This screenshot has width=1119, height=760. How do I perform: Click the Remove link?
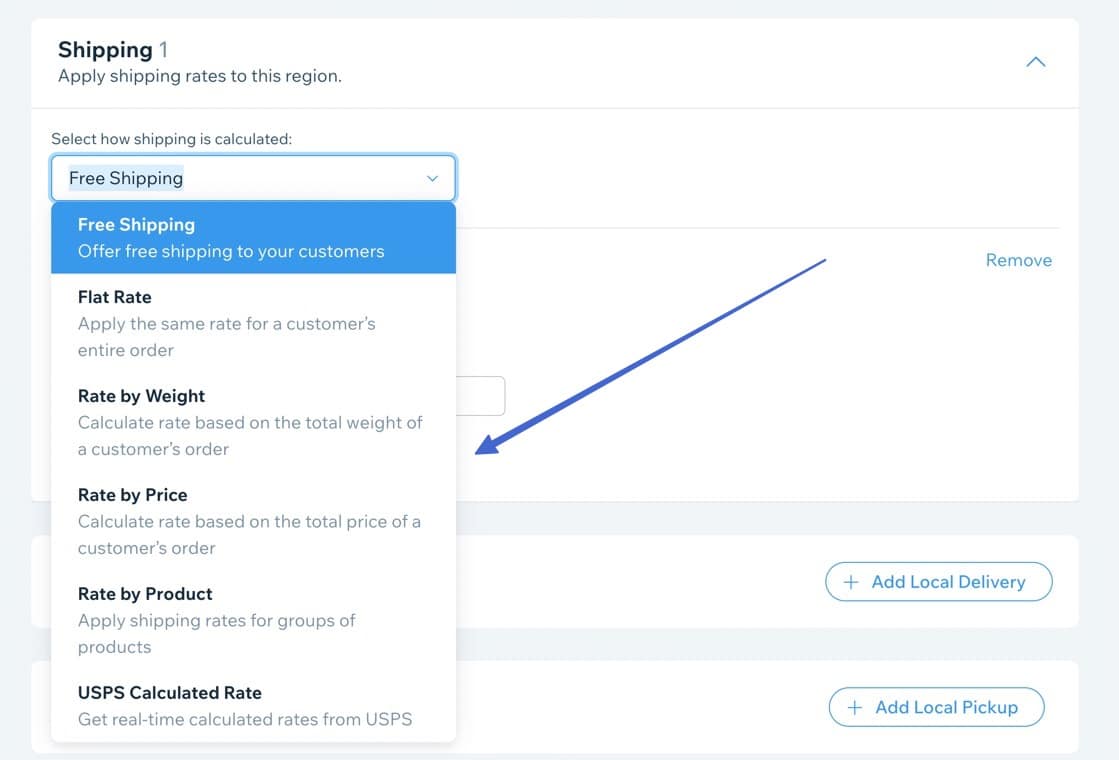(1018, 260)
